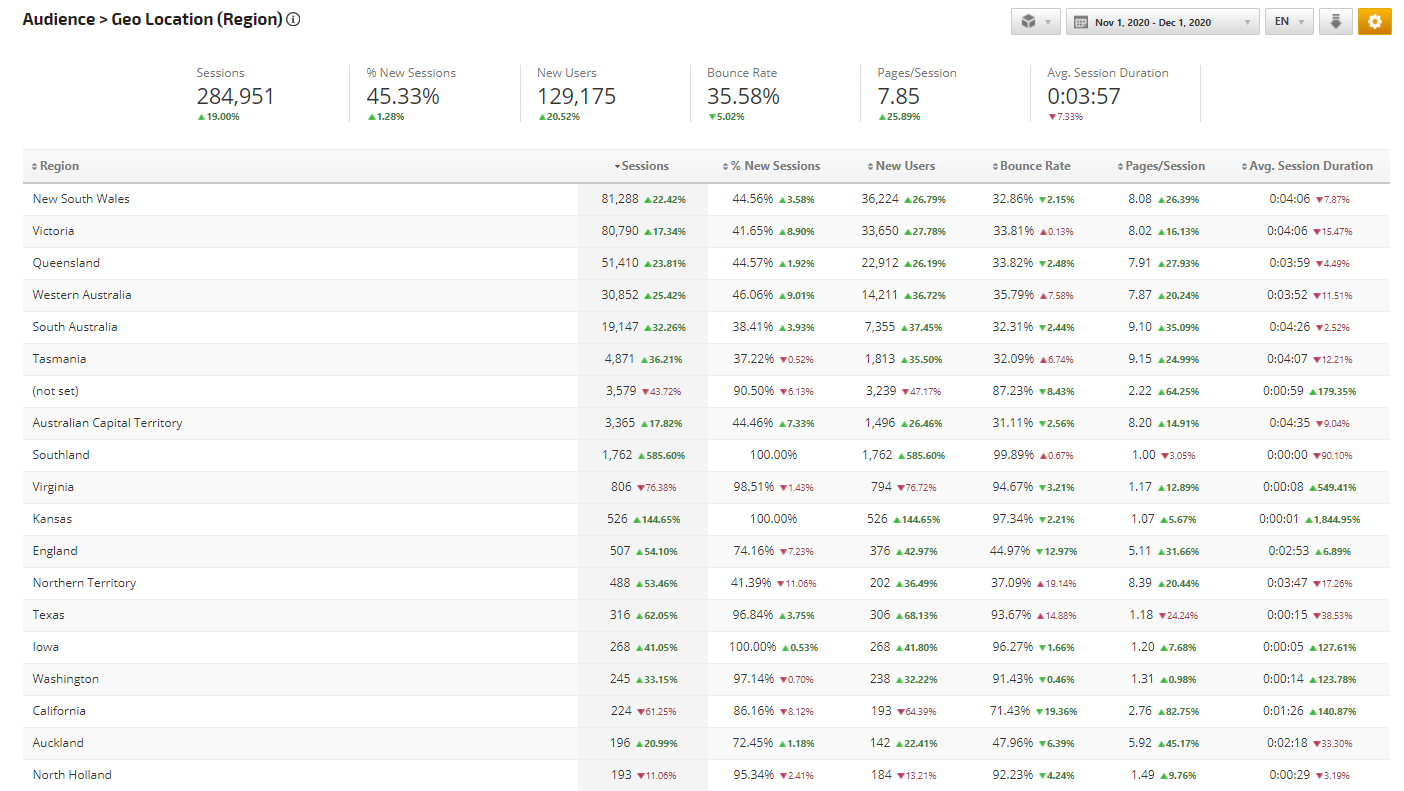The height and width of the screenshot is (791, 1404).
Task: Click the Victoria region name
Action: click(53, 231)
